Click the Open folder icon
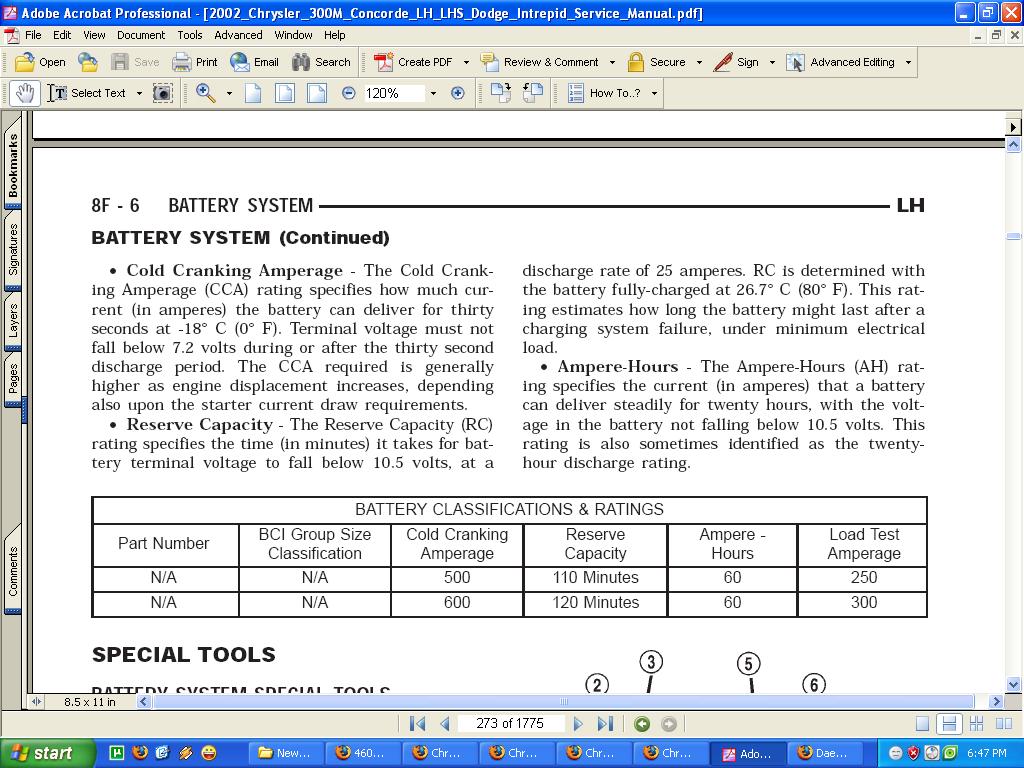The image size is (1024, 768). [x=25, y=62]
